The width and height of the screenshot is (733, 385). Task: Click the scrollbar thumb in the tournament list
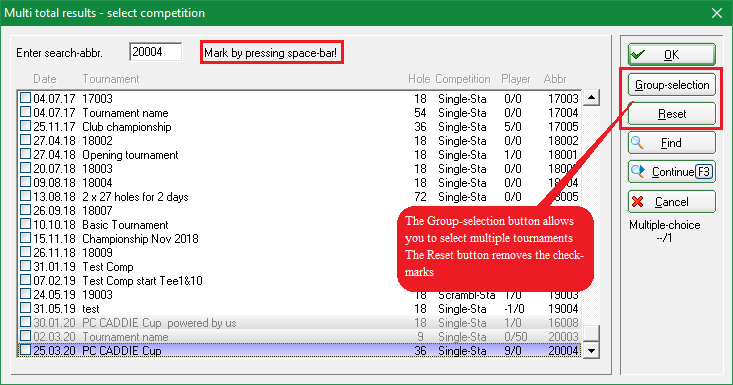click(591, 334)
